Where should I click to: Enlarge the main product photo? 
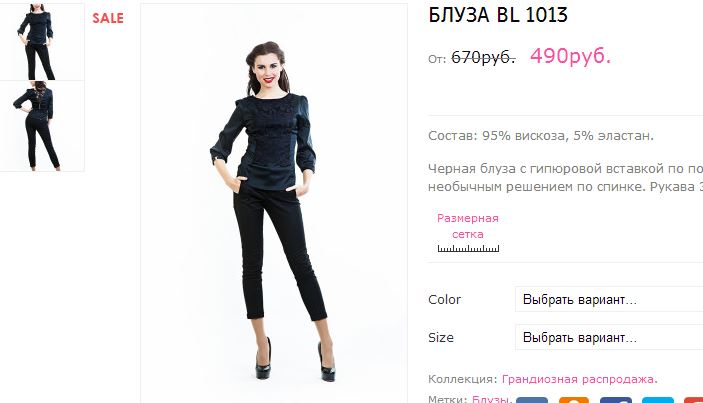coord(274,204)
